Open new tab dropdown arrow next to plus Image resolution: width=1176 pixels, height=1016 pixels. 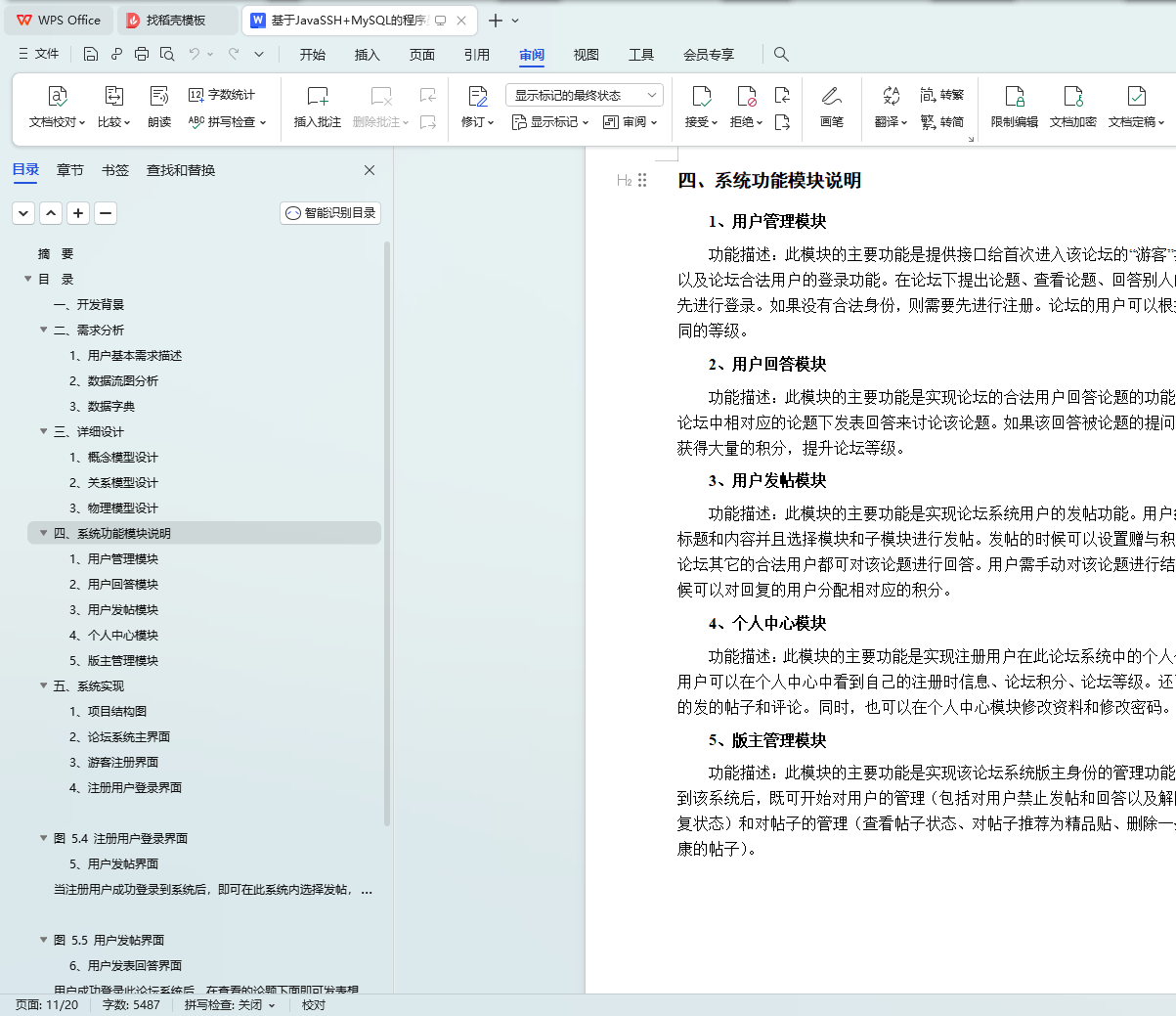pyautogui.click(x=515, y=21)
